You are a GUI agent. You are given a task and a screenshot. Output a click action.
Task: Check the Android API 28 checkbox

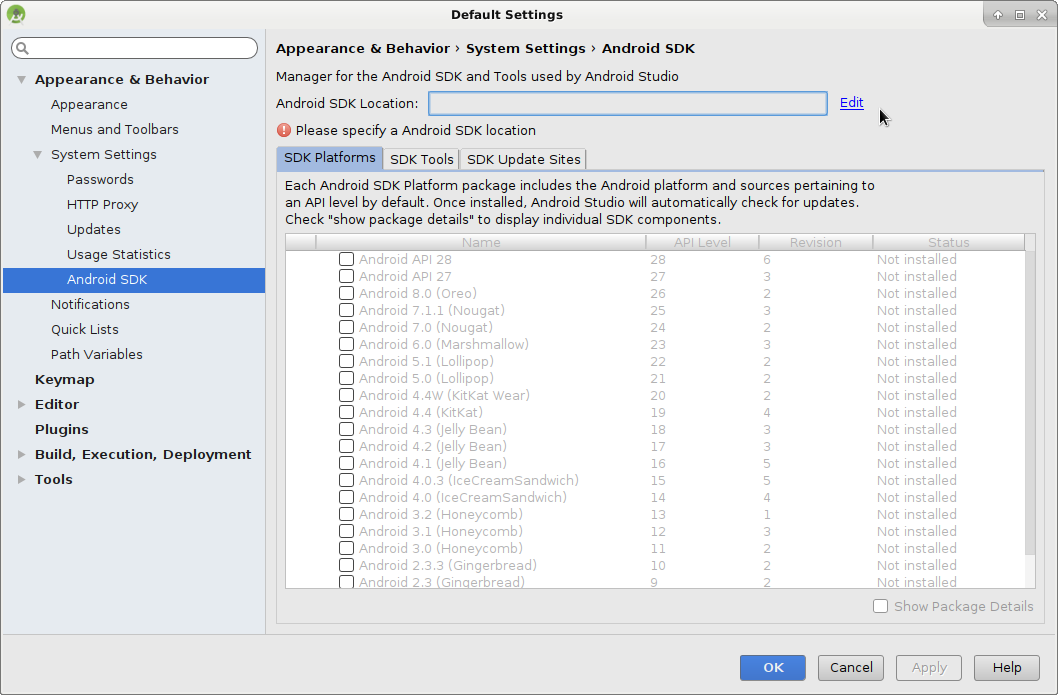coord(346,260)
